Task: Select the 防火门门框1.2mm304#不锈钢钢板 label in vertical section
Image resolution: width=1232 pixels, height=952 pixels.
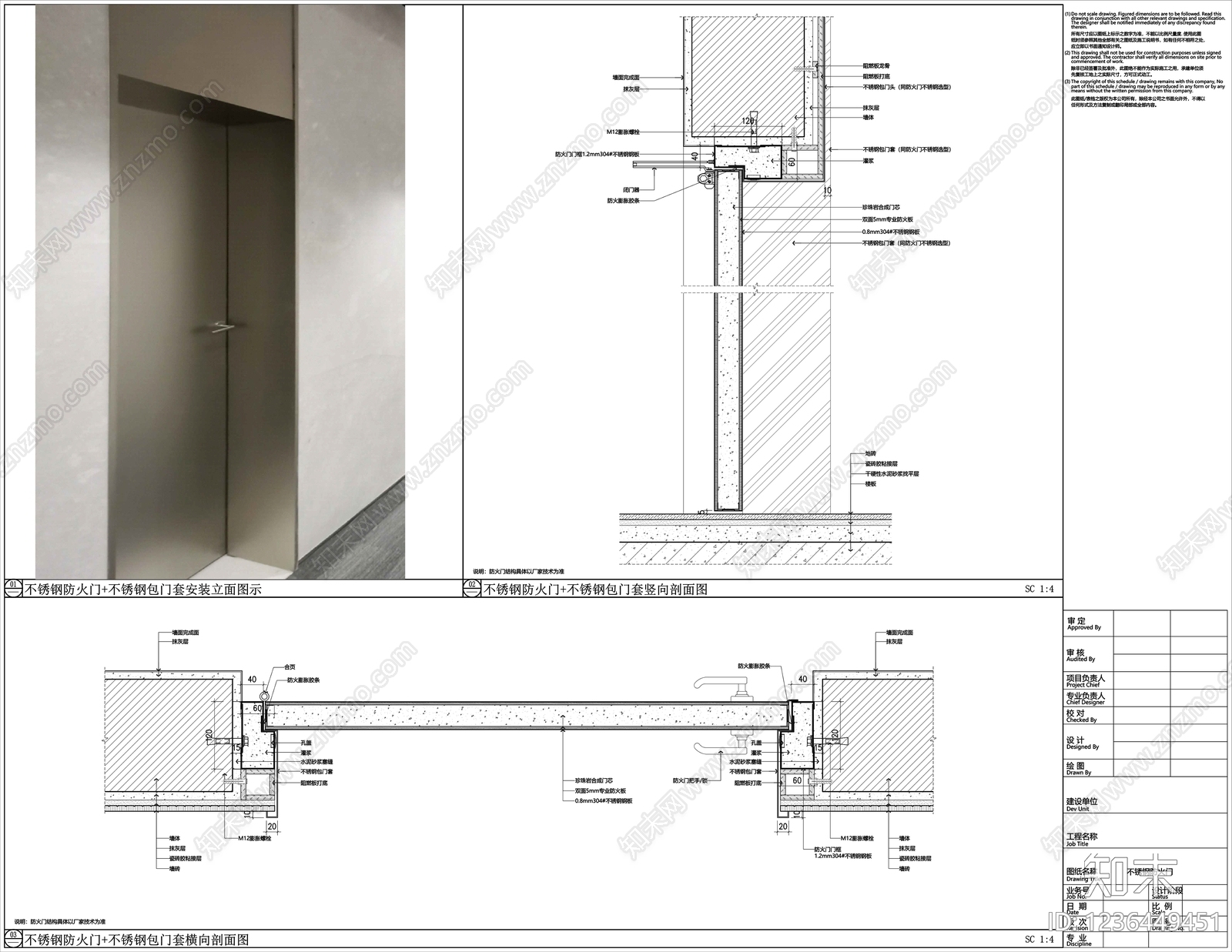Action: pos(598,154)
